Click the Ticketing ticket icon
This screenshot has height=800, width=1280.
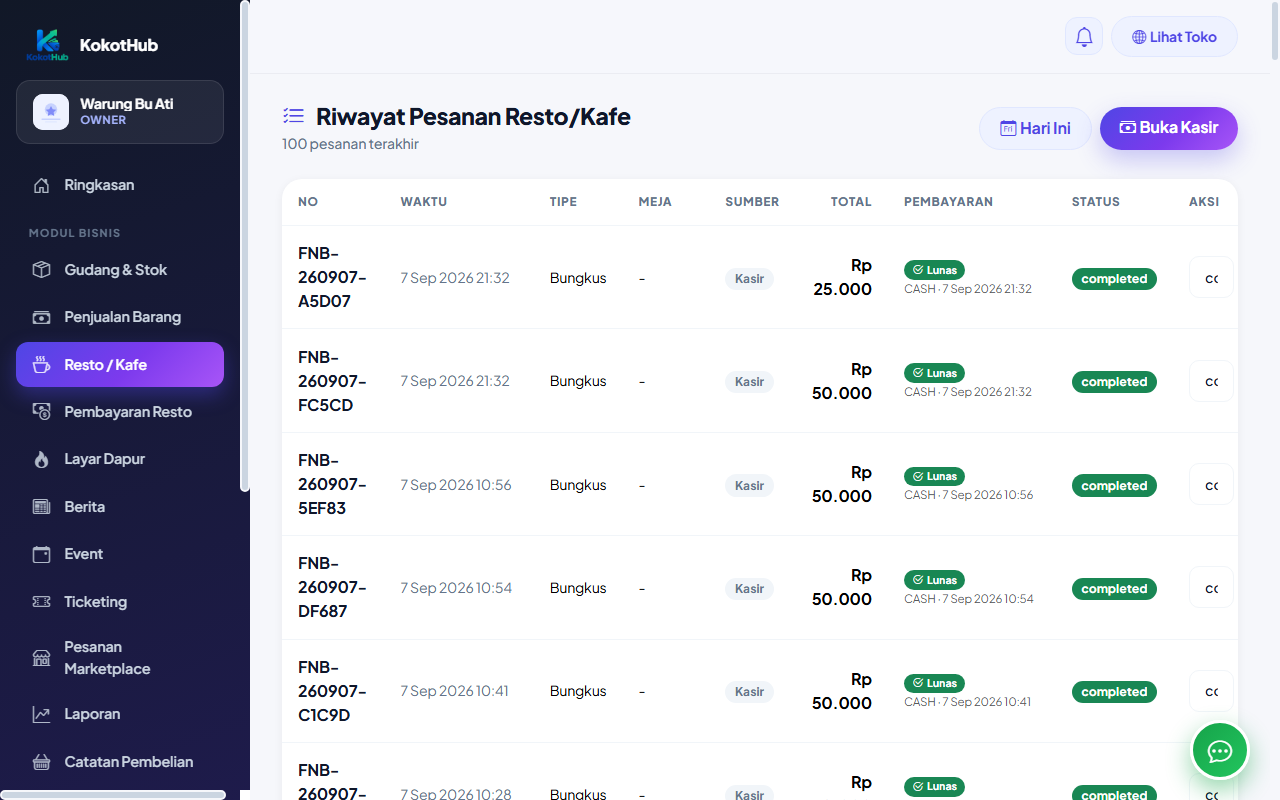pos(41,602)
